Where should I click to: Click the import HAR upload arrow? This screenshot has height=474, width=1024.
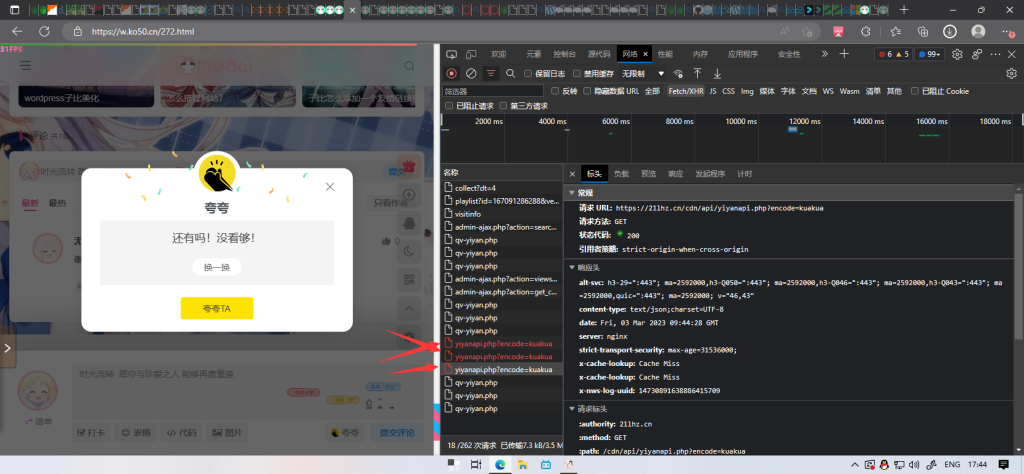(x=698, y=73)
